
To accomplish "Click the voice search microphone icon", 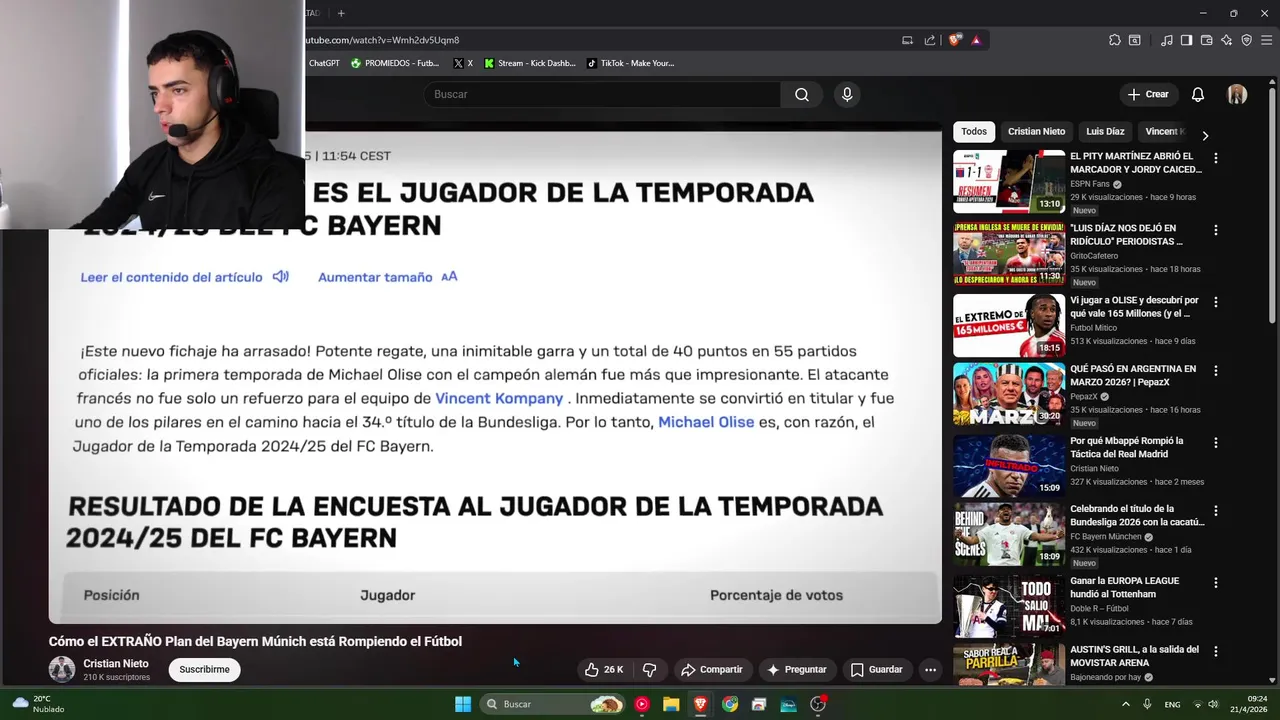I will click(x=847, y=94).
